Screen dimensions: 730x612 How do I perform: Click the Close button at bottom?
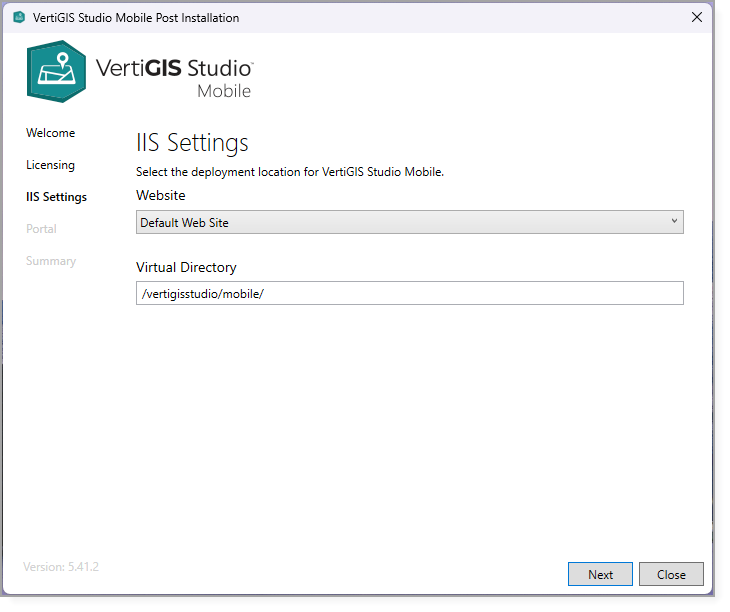(671, 574)
